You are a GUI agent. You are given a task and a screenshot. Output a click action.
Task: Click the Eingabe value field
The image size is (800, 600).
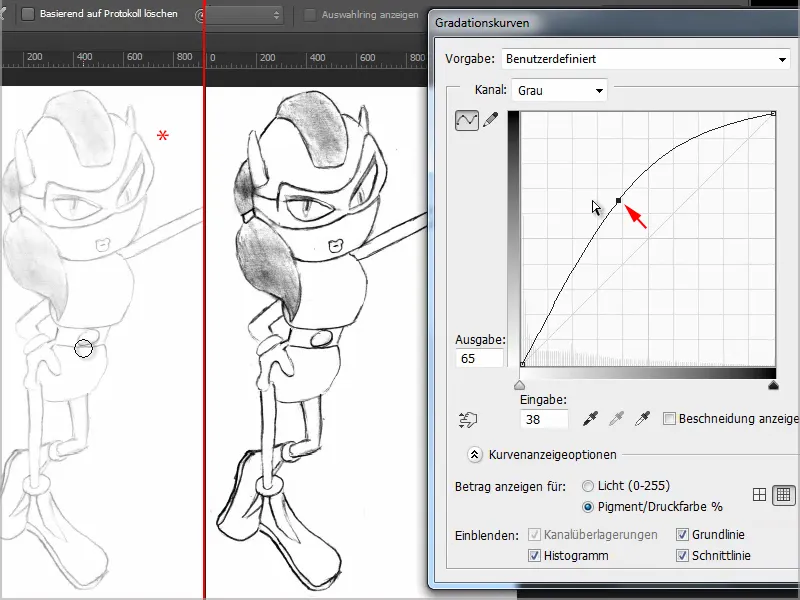544,419
